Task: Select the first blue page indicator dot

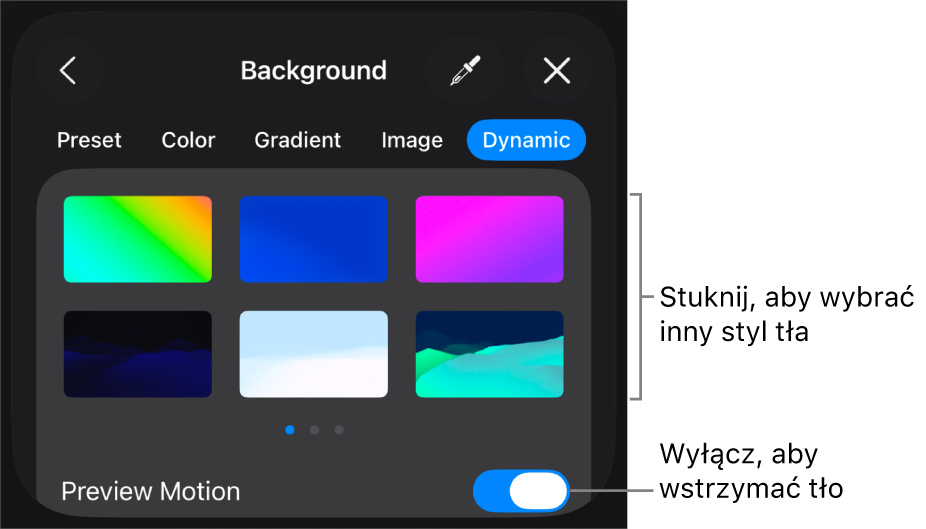Action: (289, 430)
